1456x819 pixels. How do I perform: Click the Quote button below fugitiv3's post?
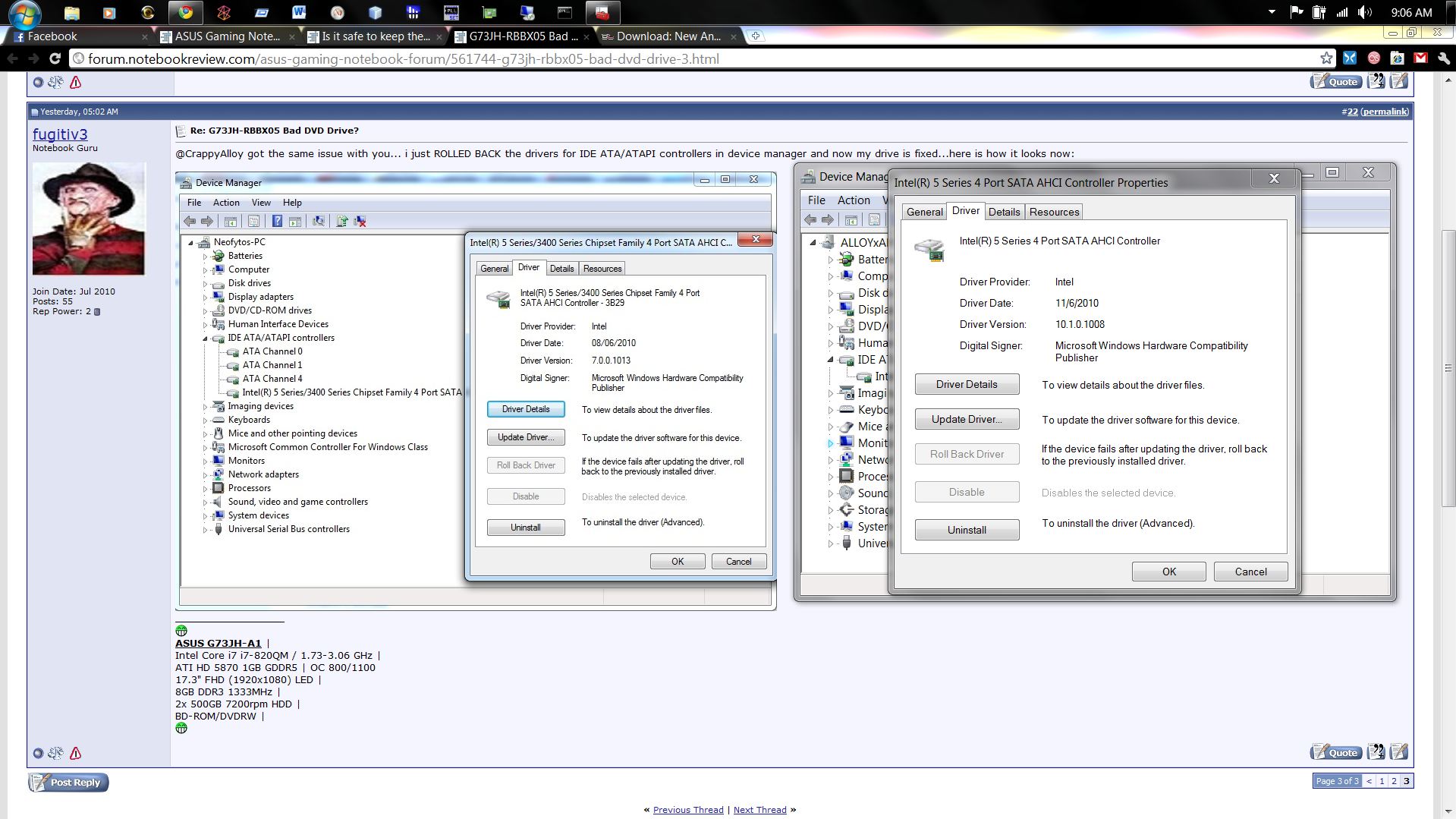point(1336,752)
